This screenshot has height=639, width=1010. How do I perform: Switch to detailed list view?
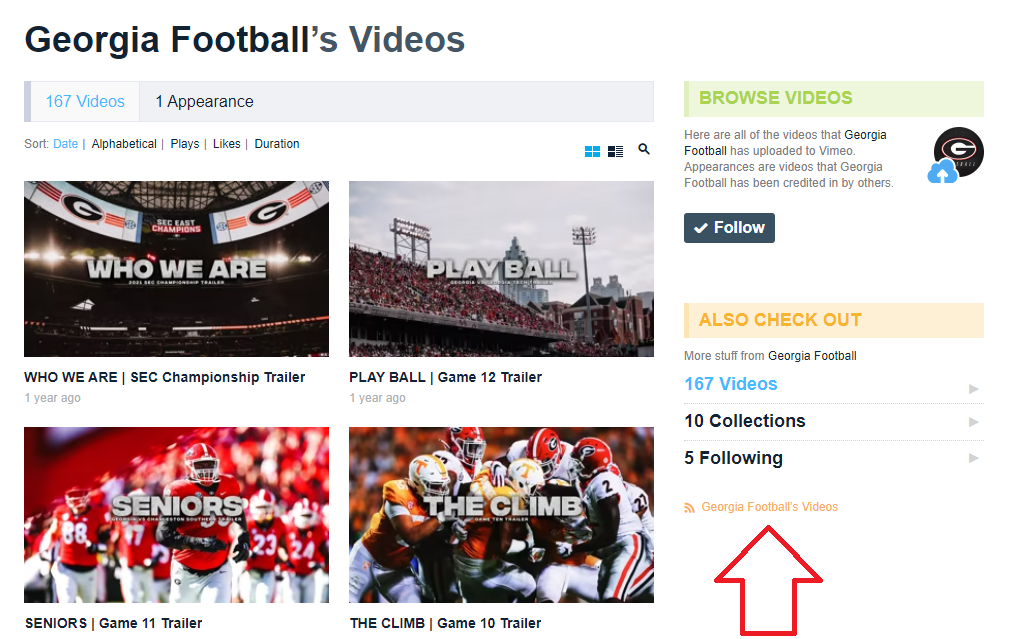[x=615, y=151]
